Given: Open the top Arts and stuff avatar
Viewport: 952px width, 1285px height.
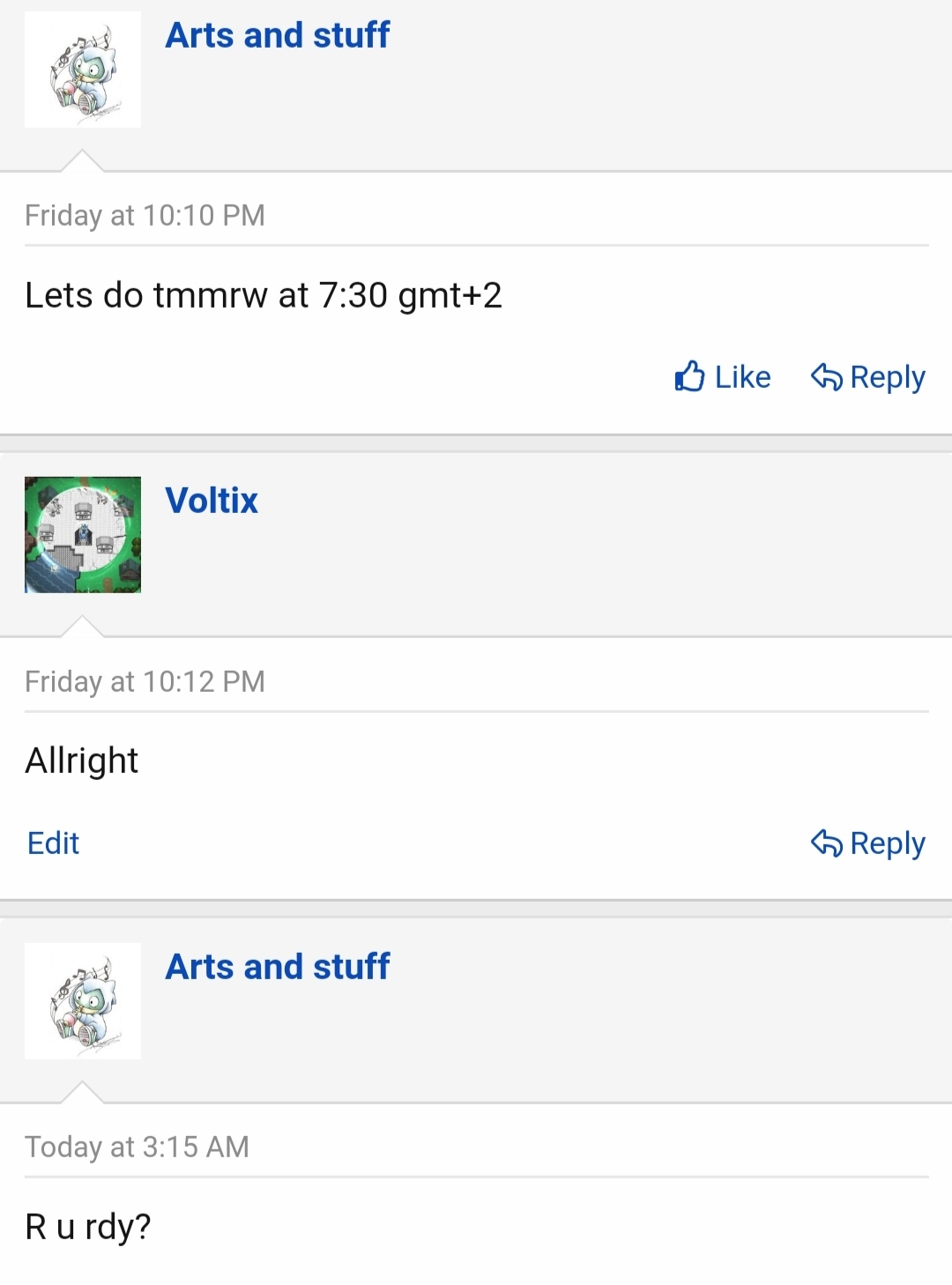Looking at the screenshot, I should coord(83,70).
